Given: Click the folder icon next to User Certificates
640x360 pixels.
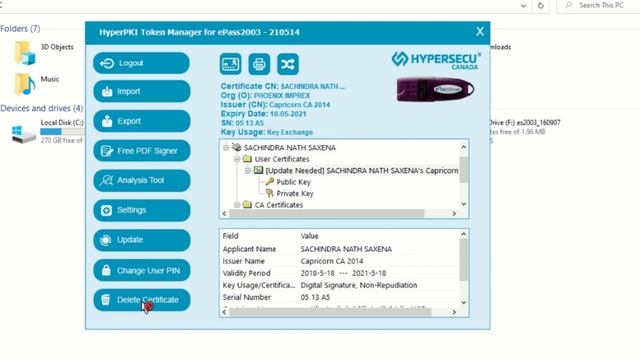Looking at the screenshot, I should 247,158.
